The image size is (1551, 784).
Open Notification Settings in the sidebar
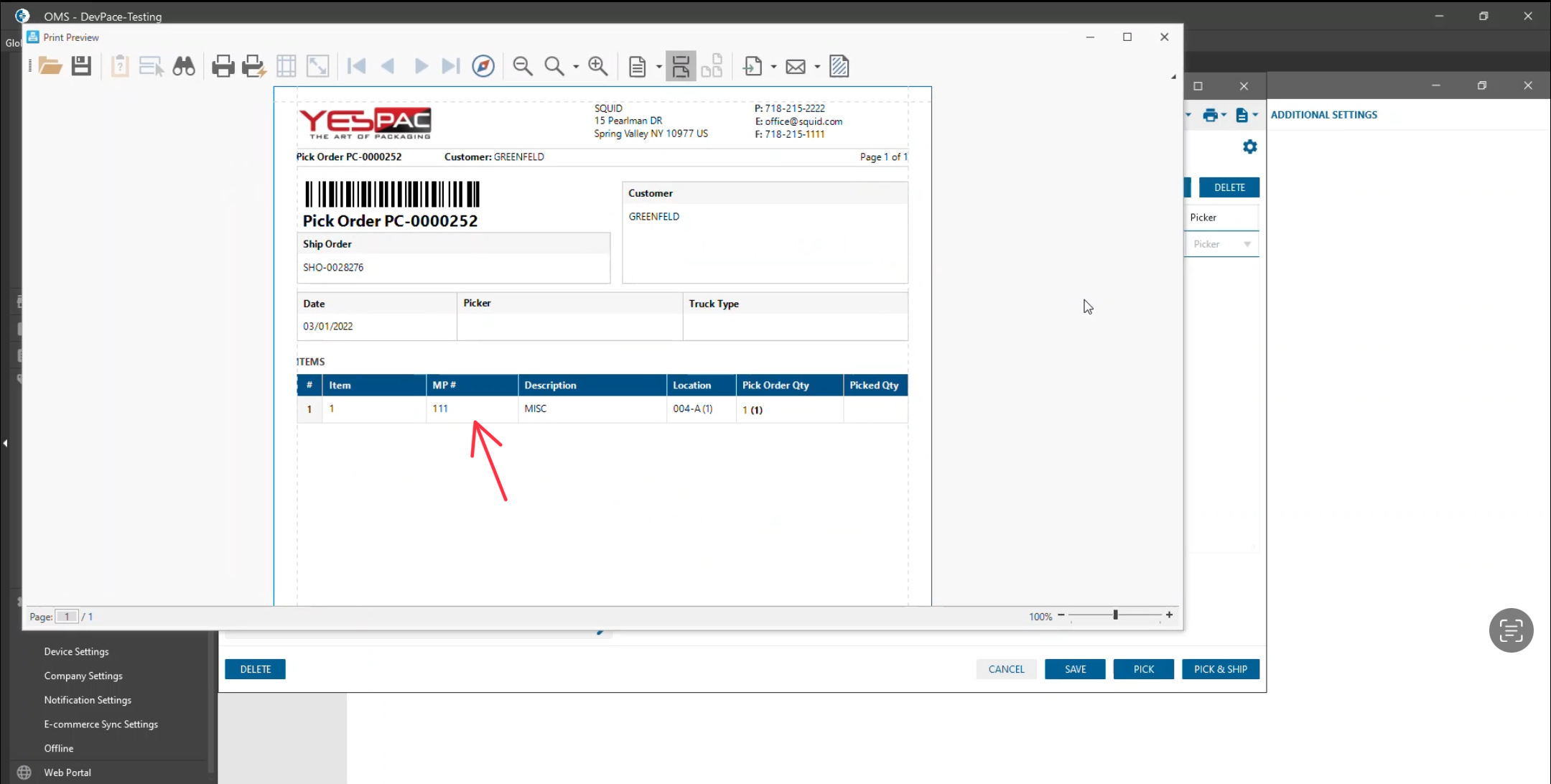click(88, 700)
